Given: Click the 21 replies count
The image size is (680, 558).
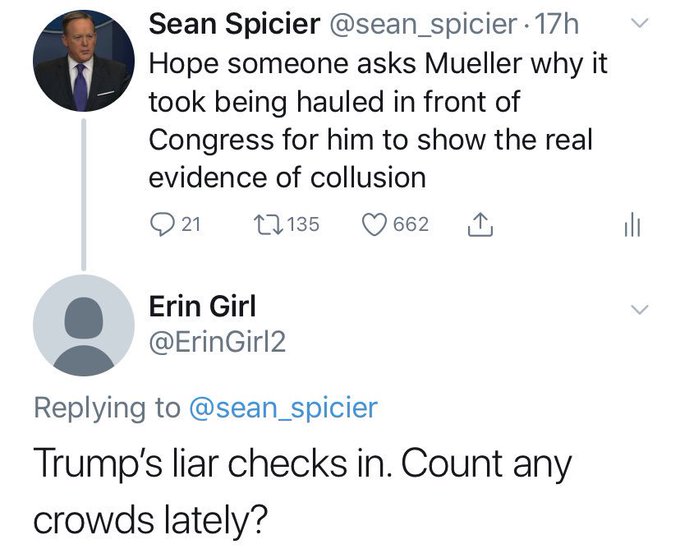Looking at the screenshot, I should tap(191, 225).
